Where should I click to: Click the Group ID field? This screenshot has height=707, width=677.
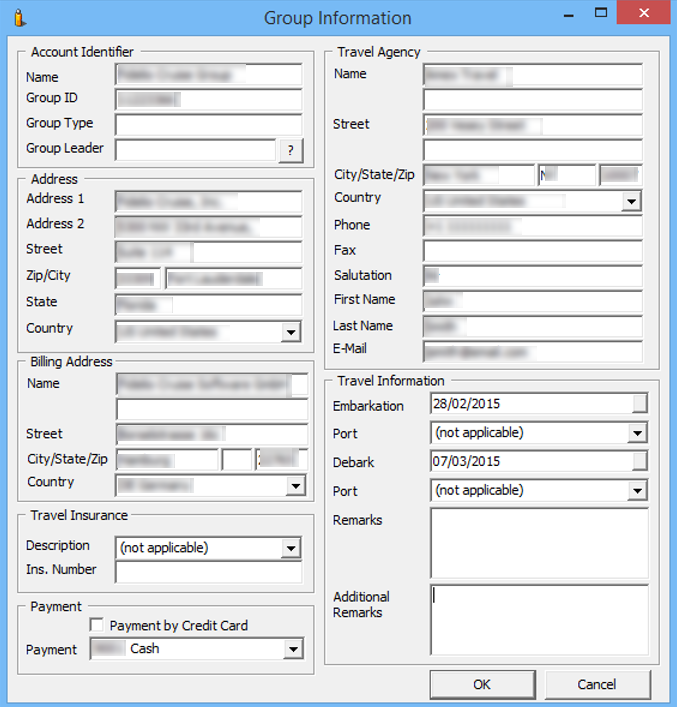tap(209, 100)
